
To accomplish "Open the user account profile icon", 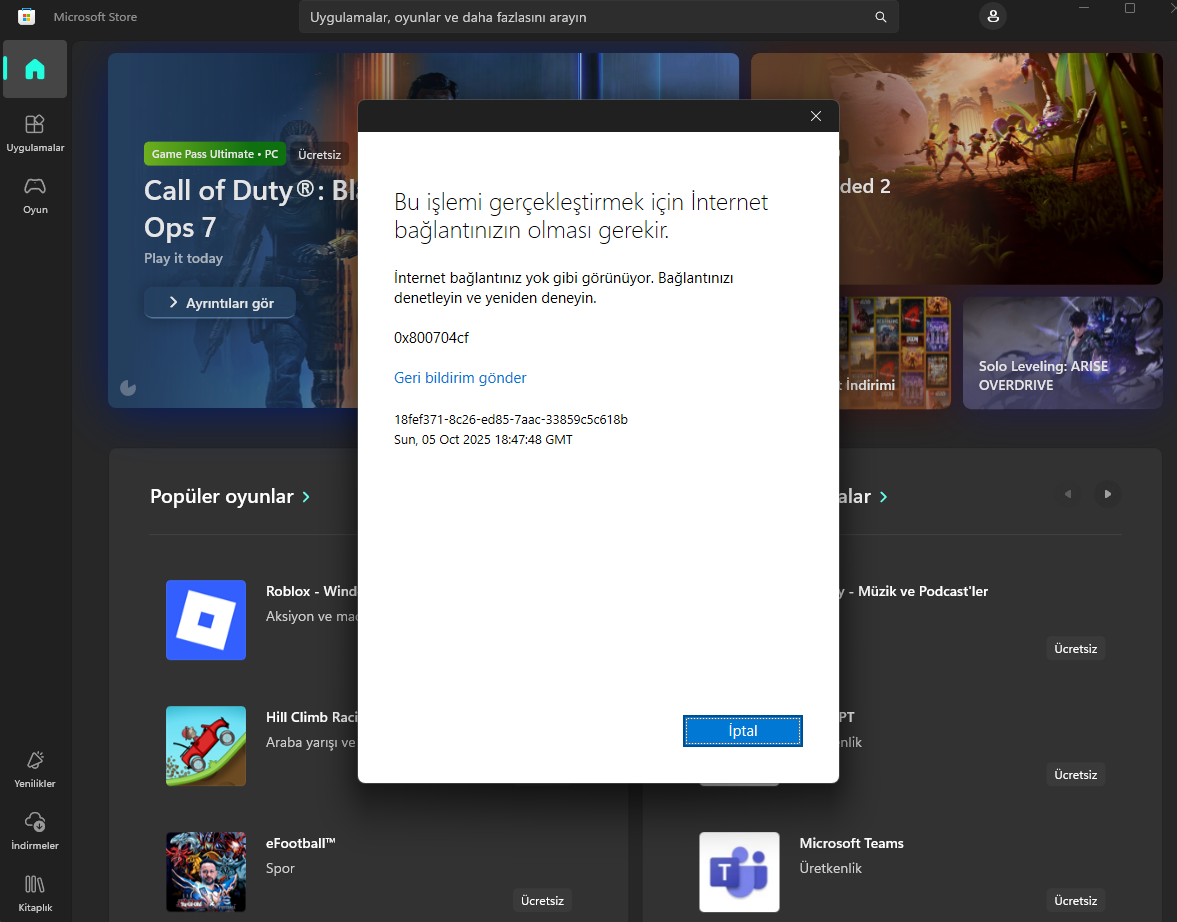I will (x=992, y=16).
